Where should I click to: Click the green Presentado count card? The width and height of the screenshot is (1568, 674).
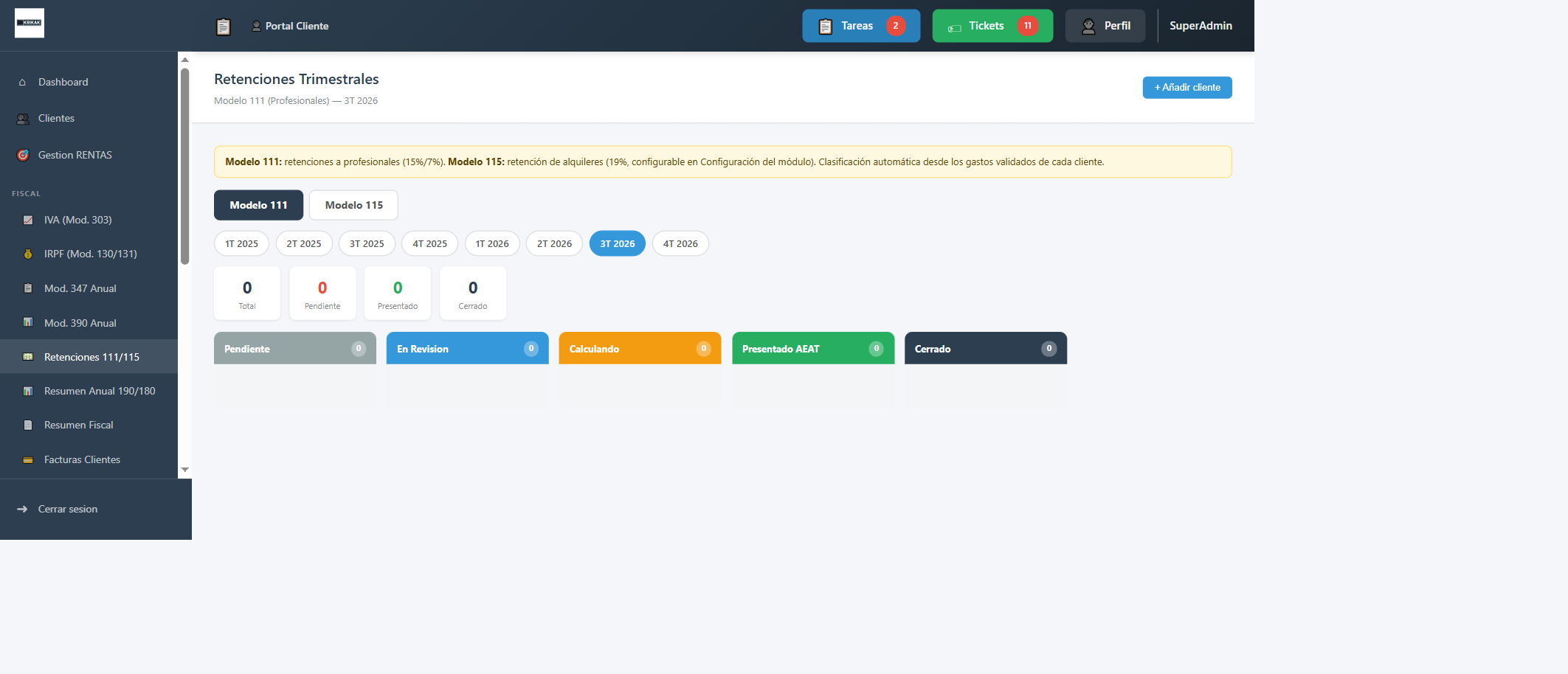pos(398,293)
